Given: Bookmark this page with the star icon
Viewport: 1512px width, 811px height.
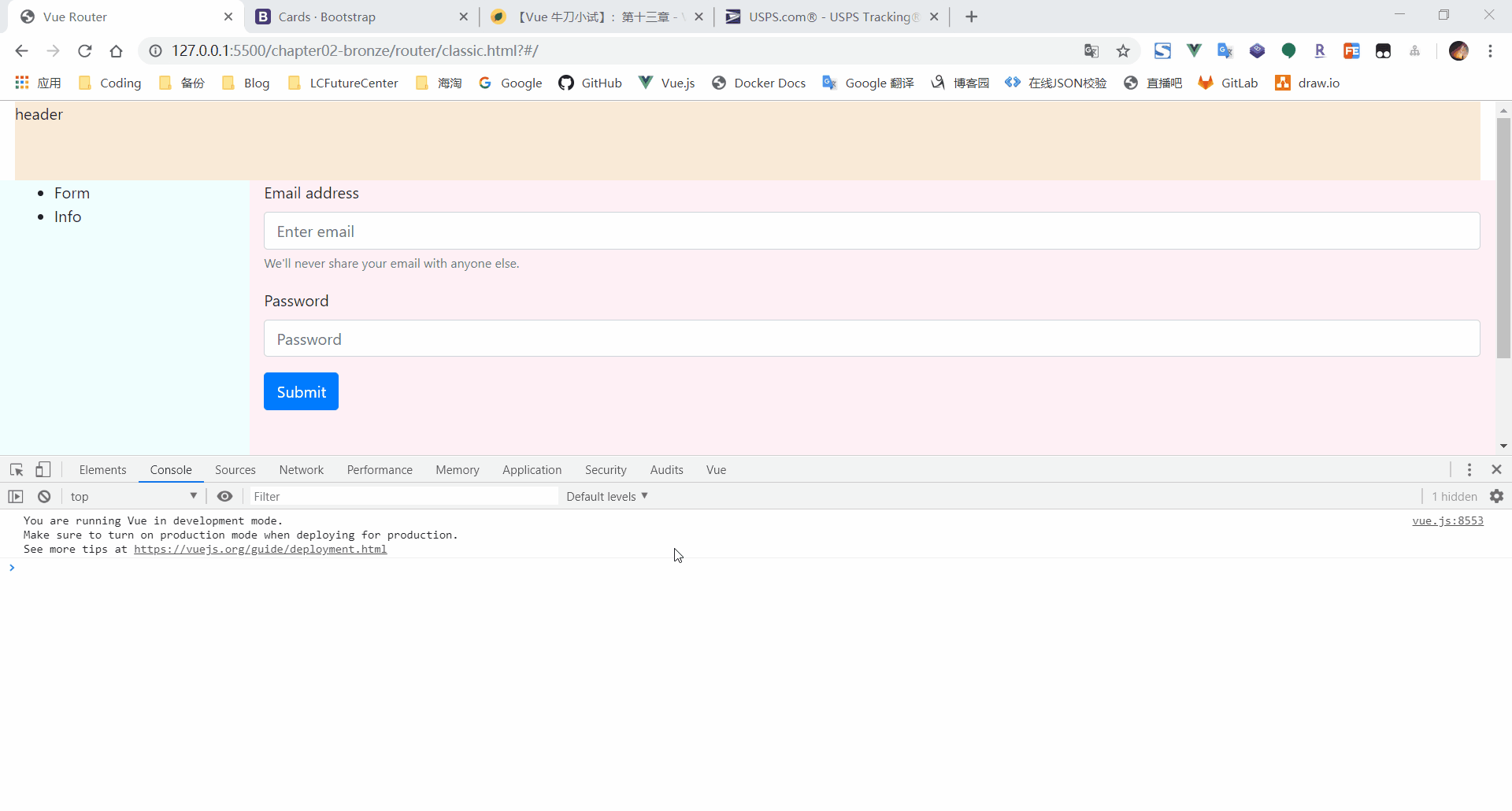Looking at the screenshot, I should coord(1123,51).
